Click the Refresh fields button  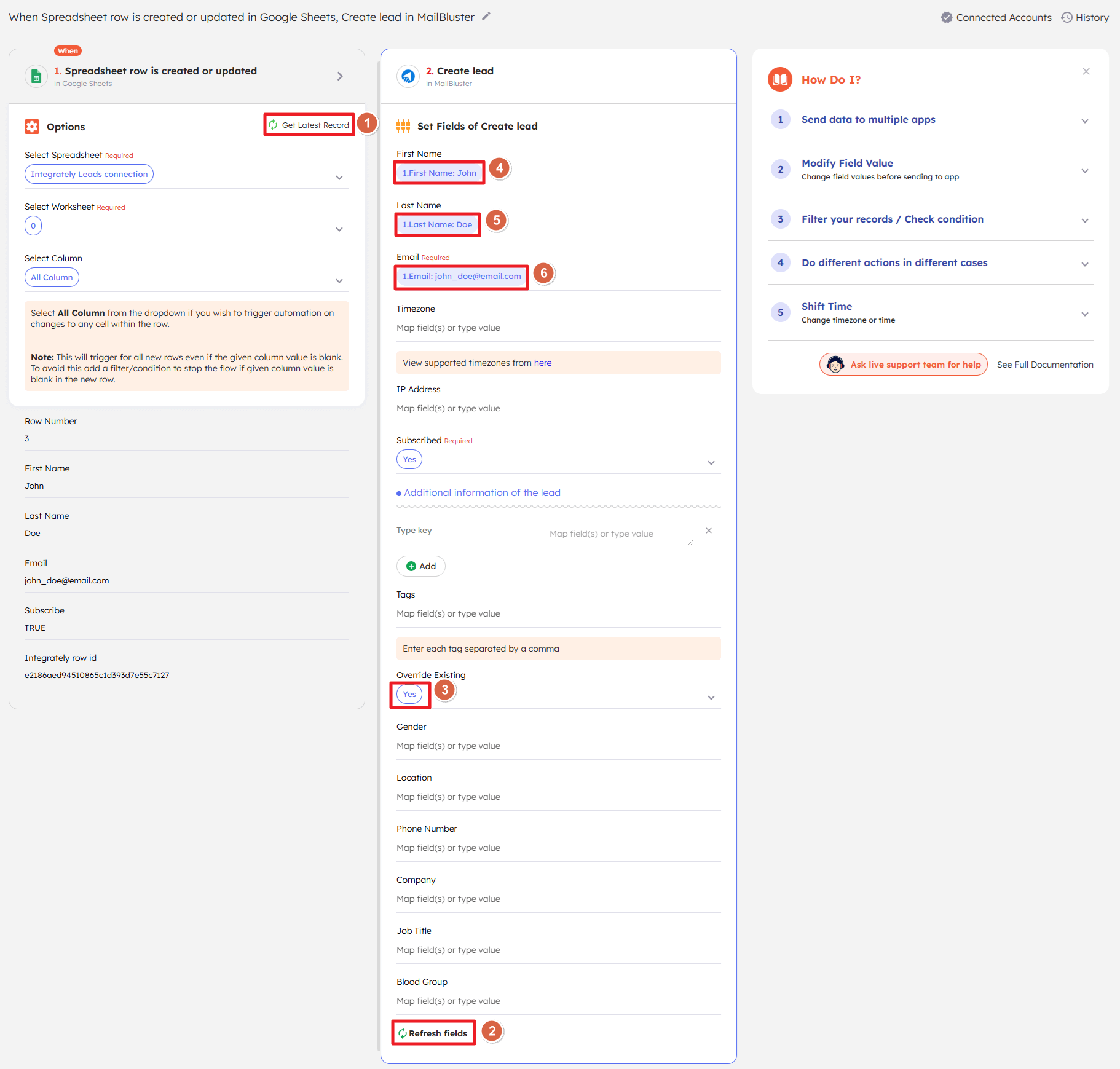click(433, 1033)
